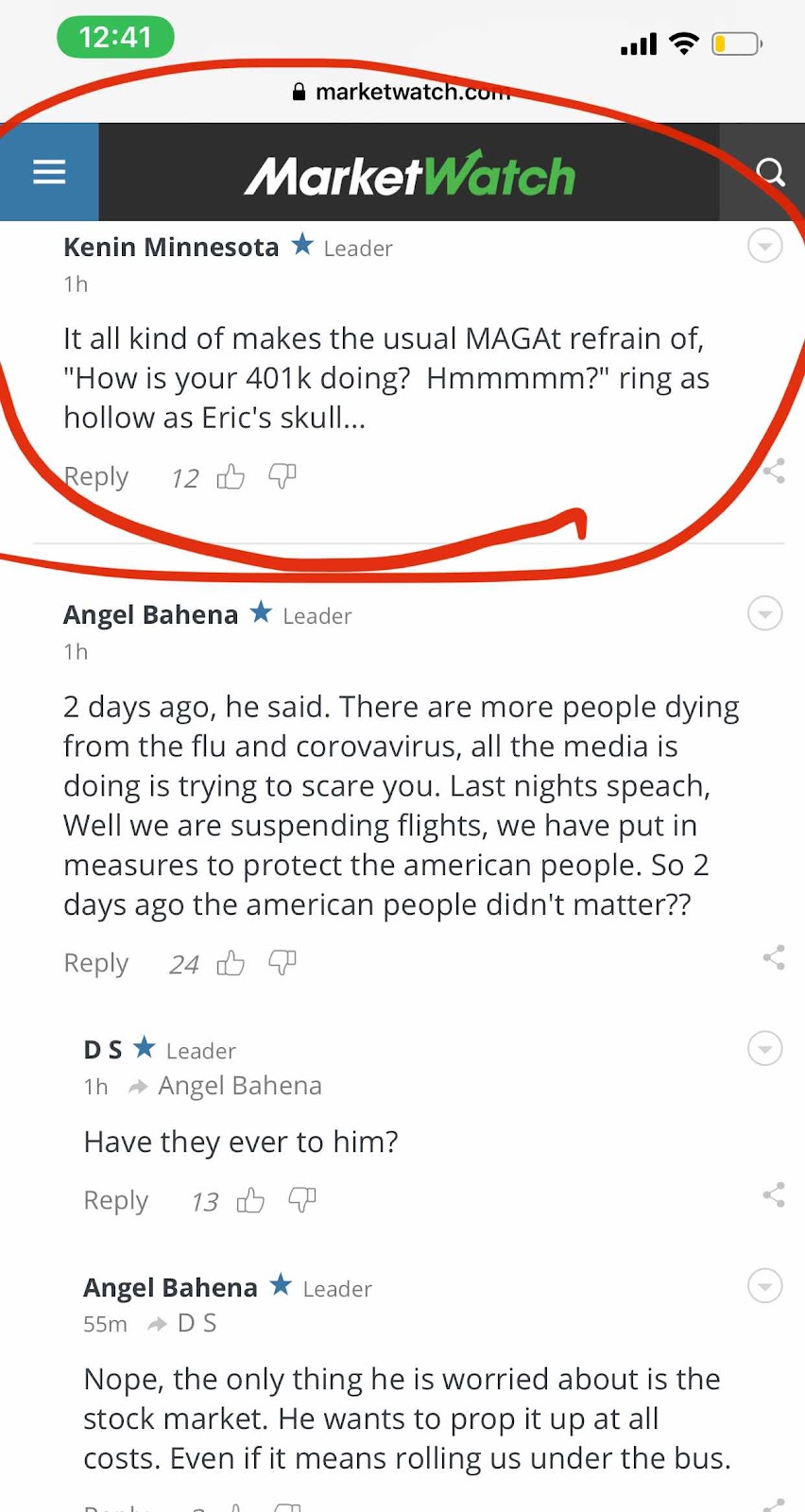Expand options dropdown on Angel Bahena's first comment

coord(765,613)
